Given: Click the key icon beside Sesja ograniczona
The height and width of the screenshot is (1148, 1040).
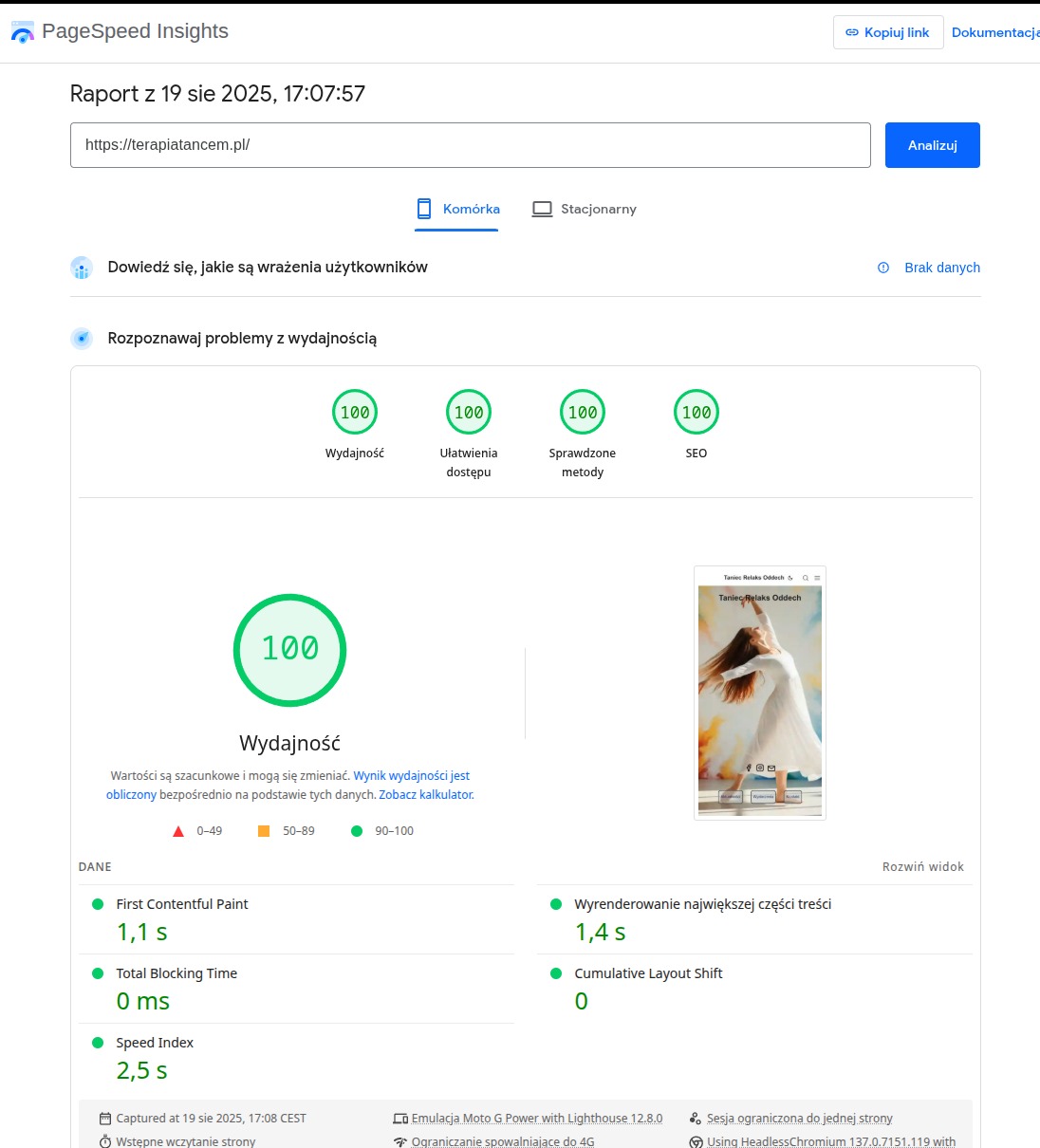Looking at the screenshot, I should [x=694, y=1119].
